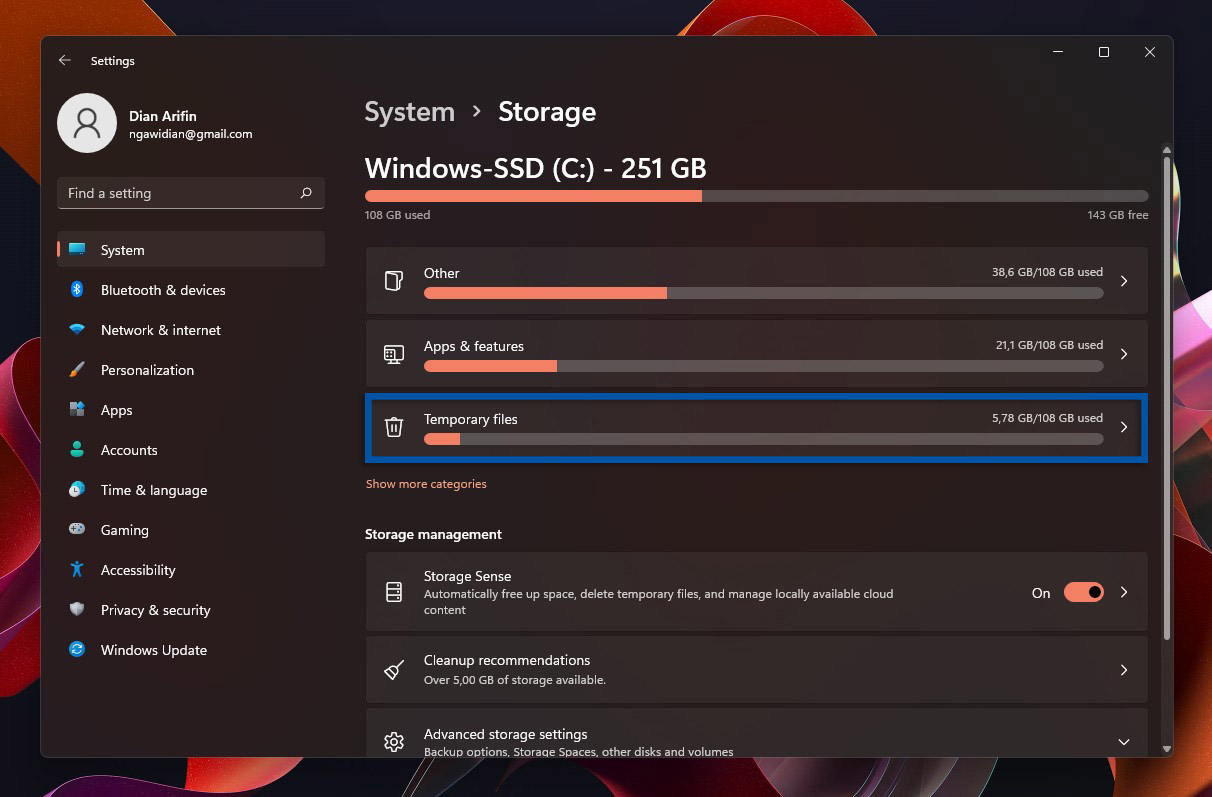Turn off Storage Sense
Image resolution: width=1212 pixels, height=797 pixels.
1084,592
